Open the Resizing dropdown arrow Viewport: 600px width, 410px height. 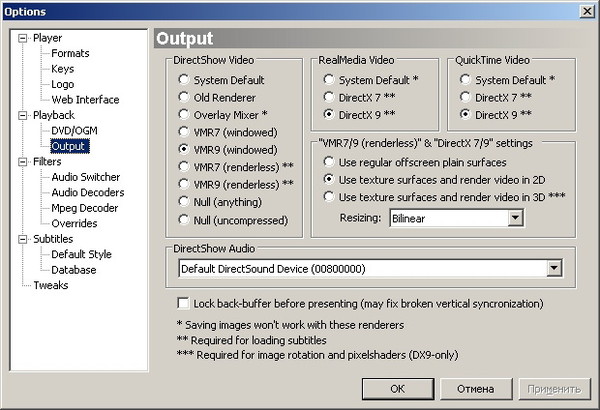coord(515,218)
